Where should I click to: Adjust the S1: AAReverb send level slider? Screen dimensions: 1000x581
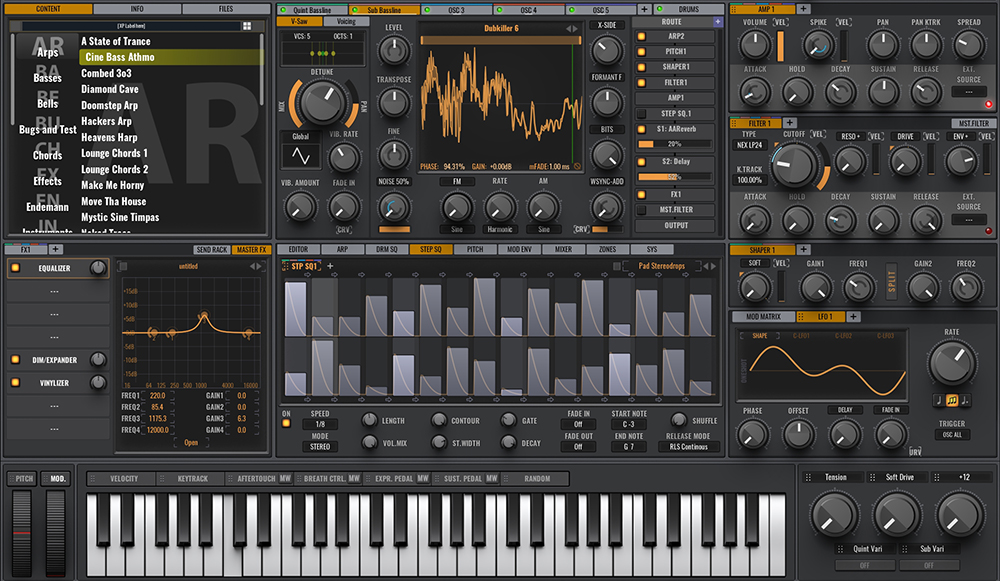pos(675,144)
